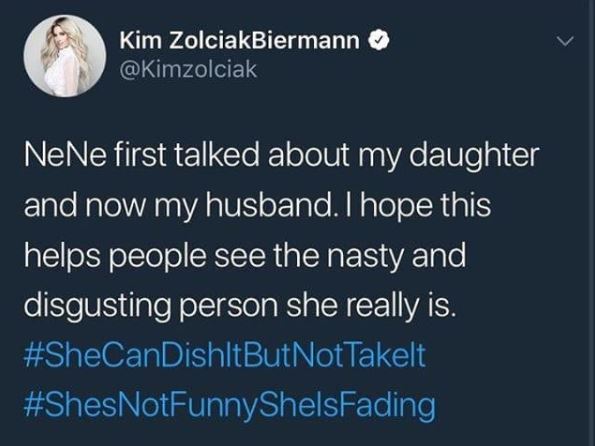Visit the @Kimzolciak handle link

[188, 69]
